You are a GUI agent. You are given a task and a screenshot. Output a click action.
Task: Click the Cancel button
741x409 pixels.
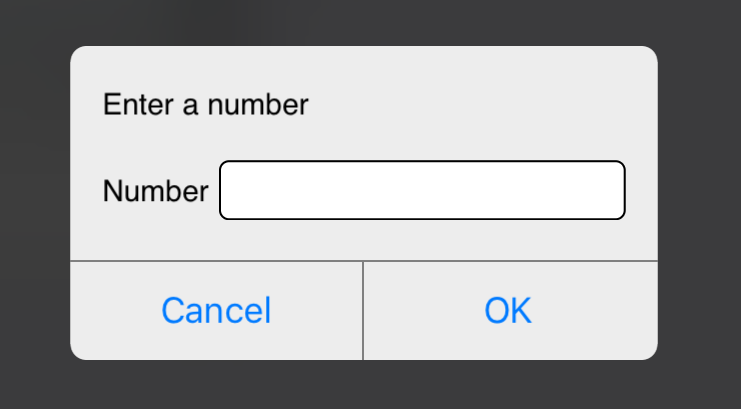pyautogui.click(x=216, y=310)
